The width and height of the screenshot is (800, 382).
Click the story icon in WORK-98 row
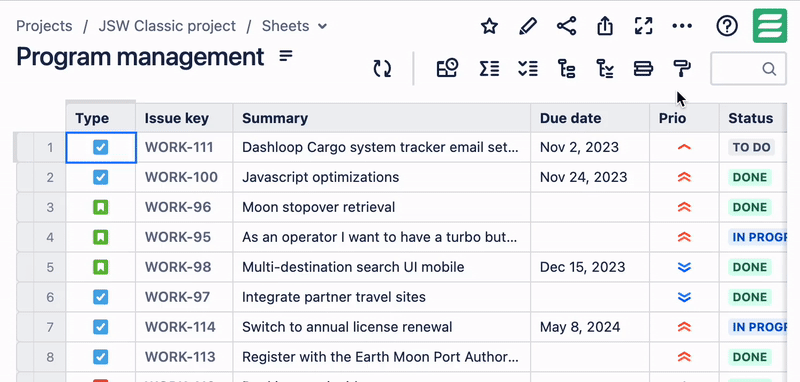point(101,267)
